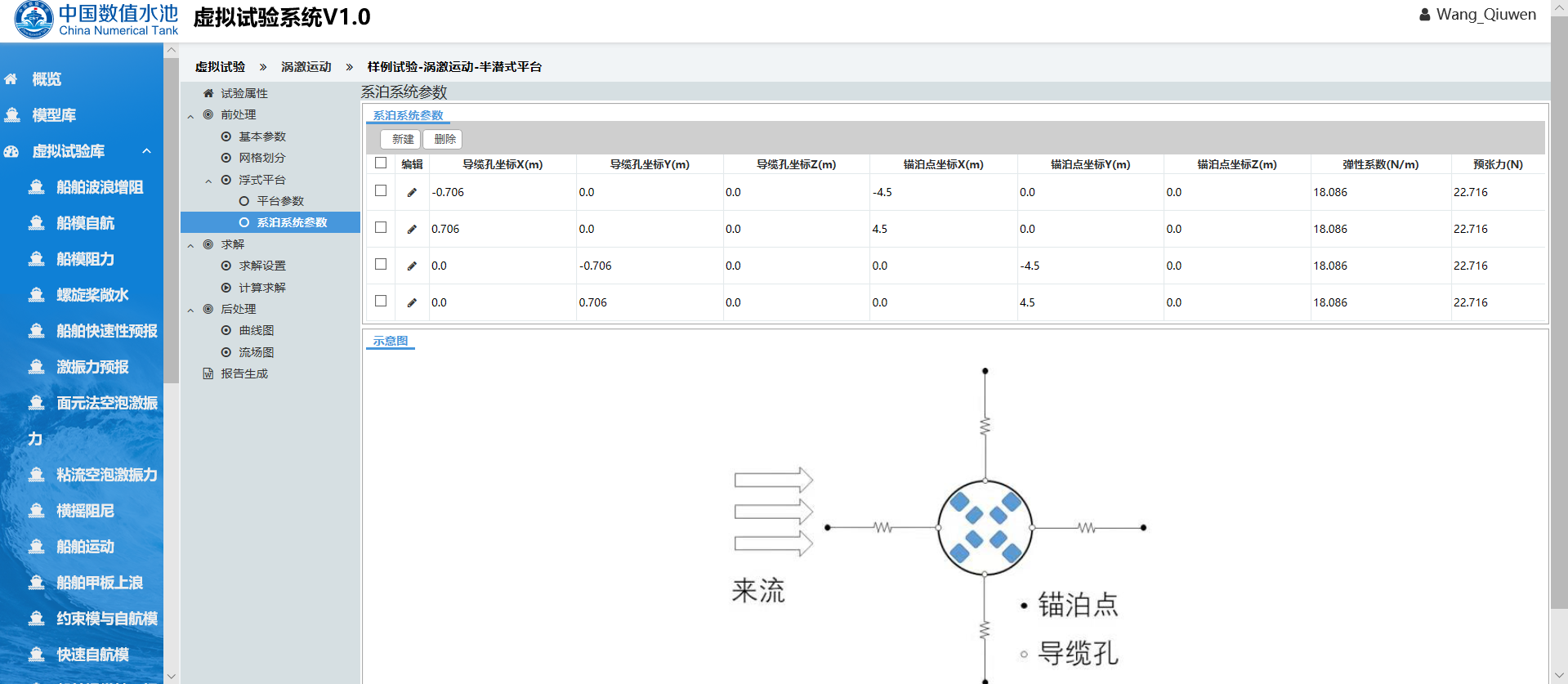Click the right page vertical scrollbar
The width and height of the screenshot is (1568, 684).
[x=1559, y=327]
